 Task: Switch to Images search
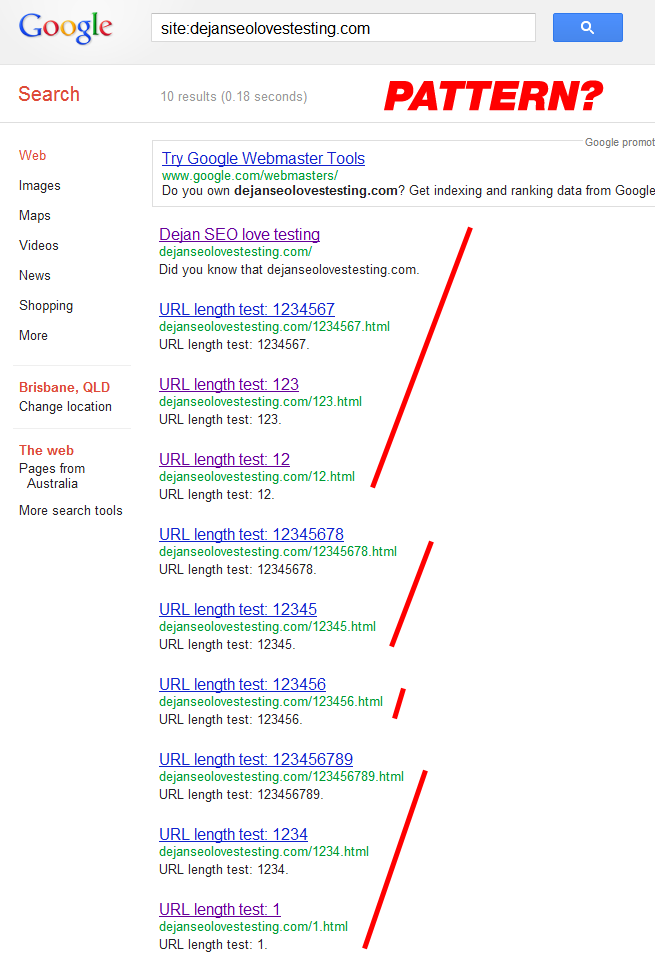(x=39, y=186)
